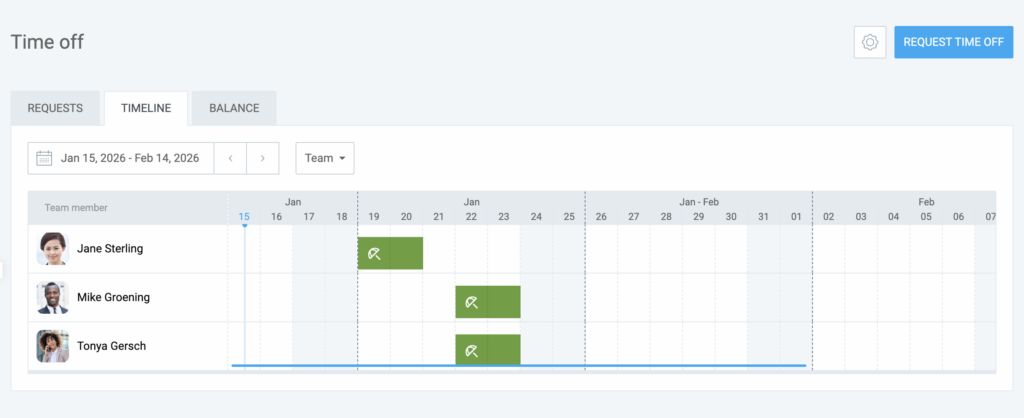Open Jane Sterling's time off entry

pos(390,254)
